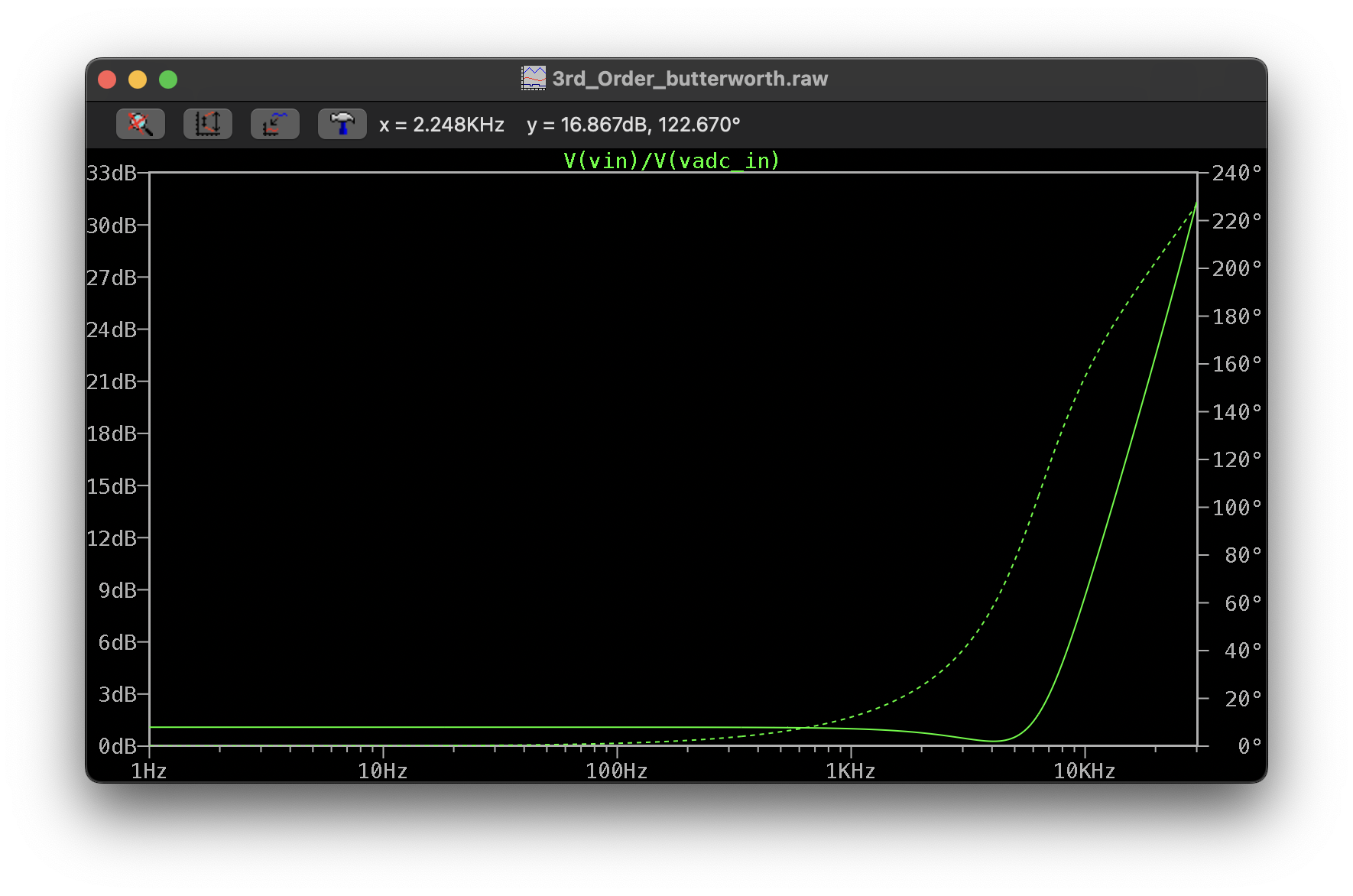The width and height of the screenshot is (1353, 896).
Task: Click the 240° label at top right
Action: [x=1236, y=174]
